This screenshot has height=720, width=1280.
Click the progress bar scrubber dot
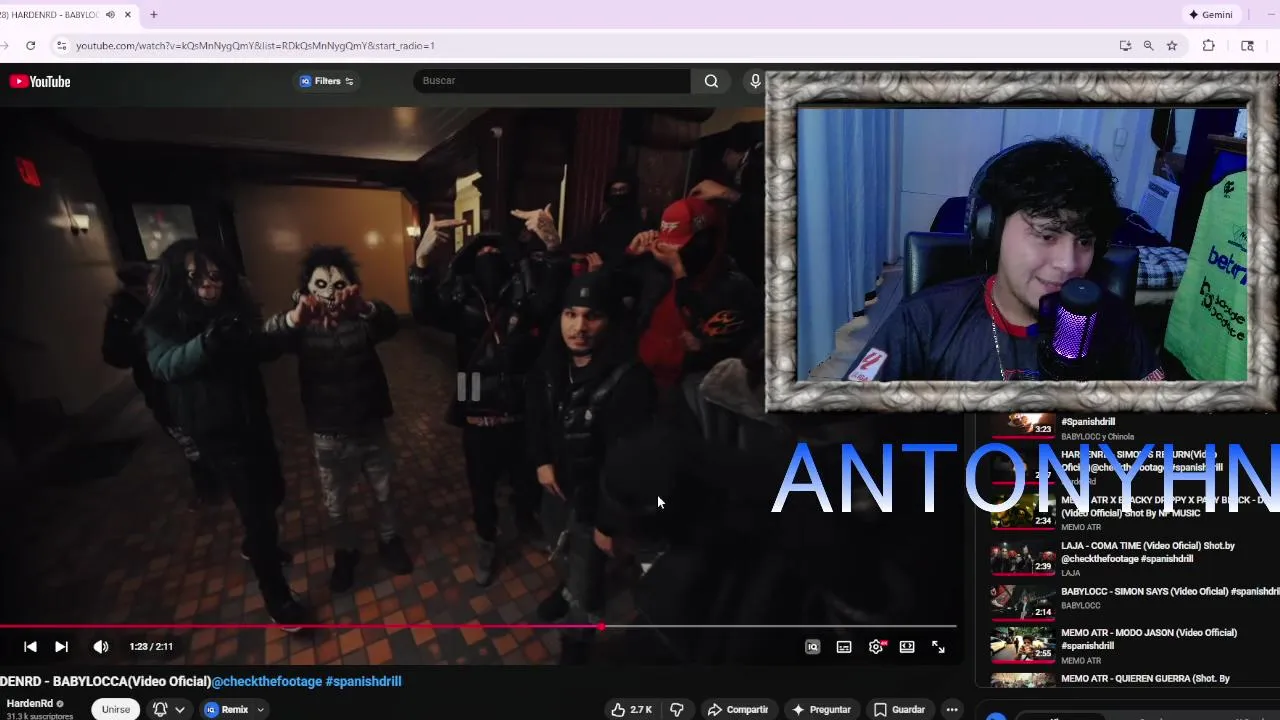point(601,627)
